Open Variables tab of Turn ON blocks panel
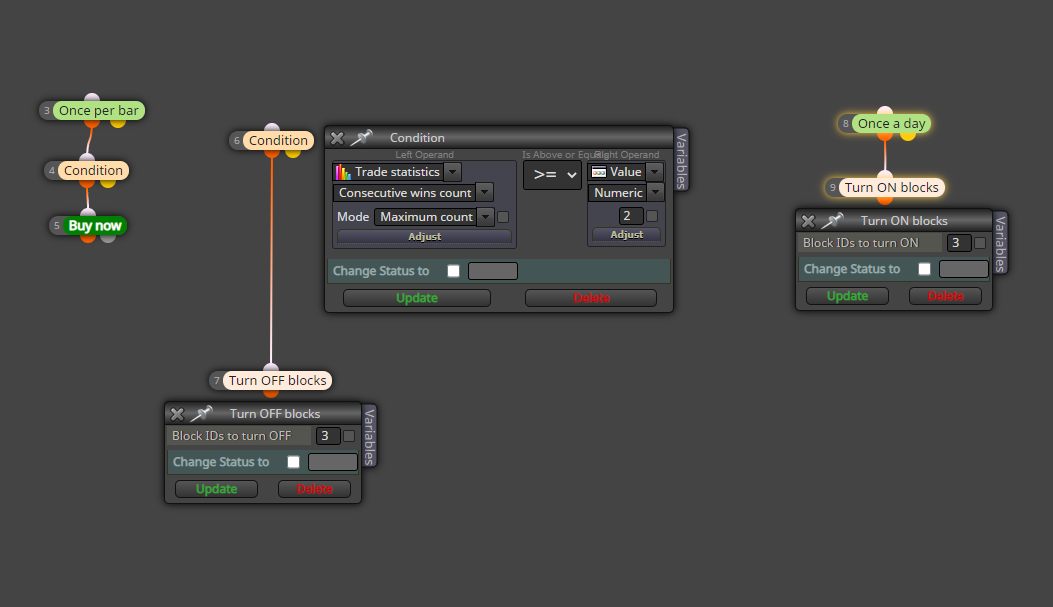The height and width of the screenshot is (607, 1053). point(1000,243)
